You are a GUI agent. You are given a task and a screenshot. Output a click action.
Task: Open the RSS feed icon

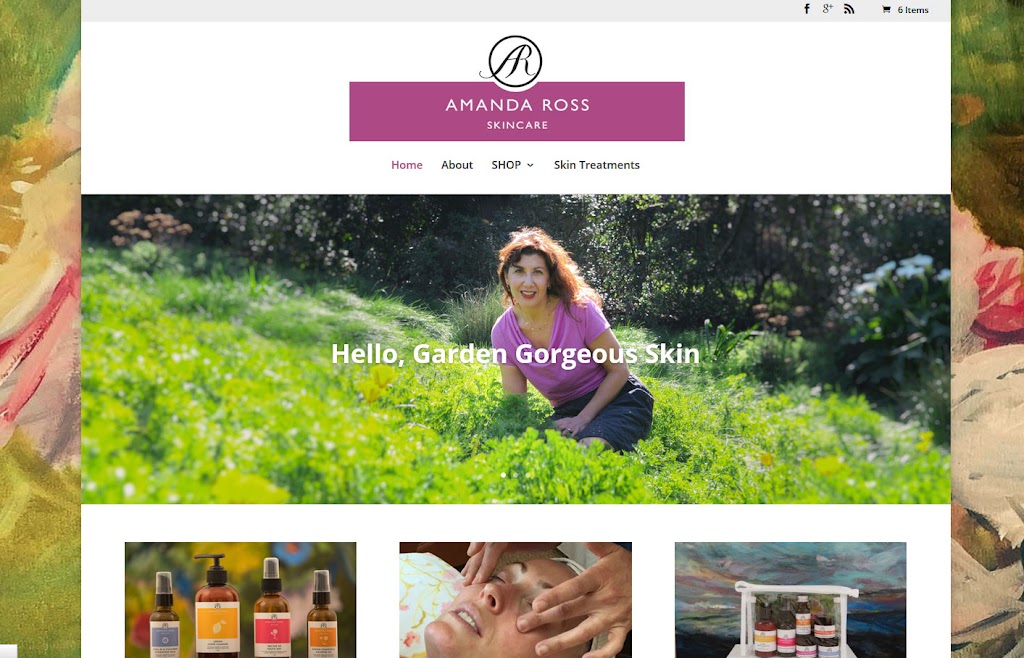pyautogui.click(x=849, y=9)
